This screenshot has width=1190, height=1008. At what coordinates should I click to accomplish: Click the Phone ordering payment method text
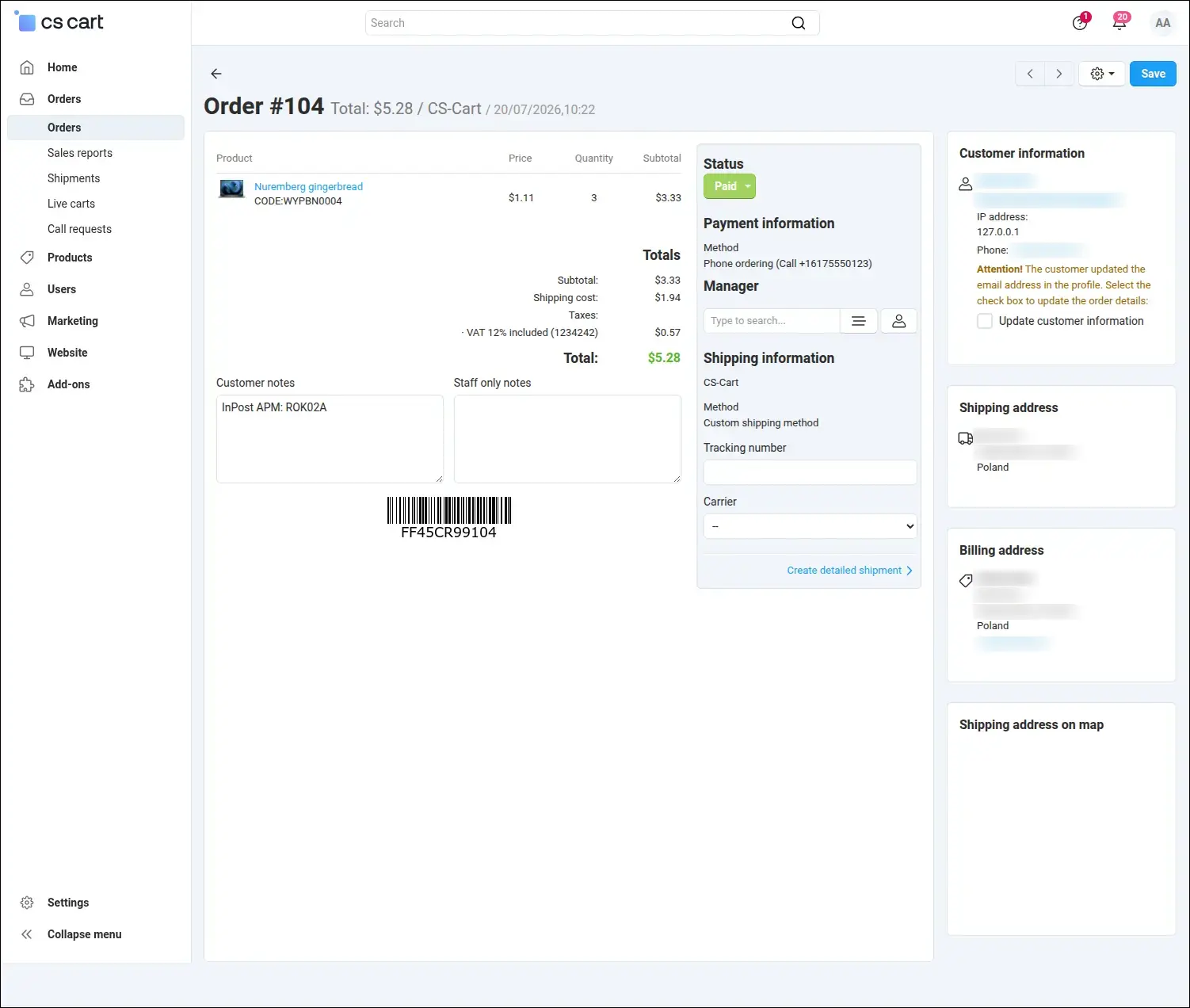coord(788,264)
